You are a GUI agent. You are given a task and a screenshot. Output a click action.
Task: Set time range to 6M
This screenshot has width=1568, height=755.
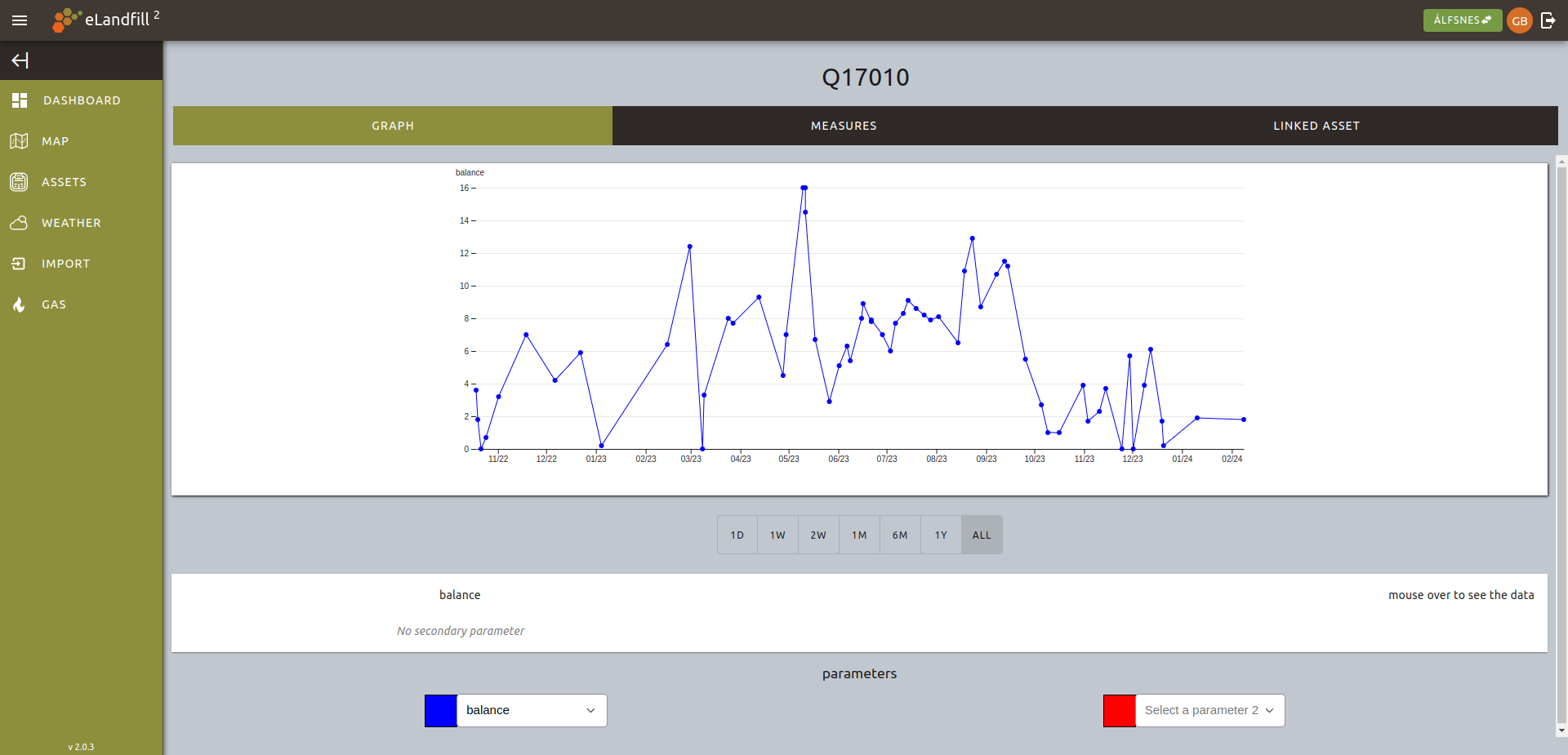[x=900, y=535]
